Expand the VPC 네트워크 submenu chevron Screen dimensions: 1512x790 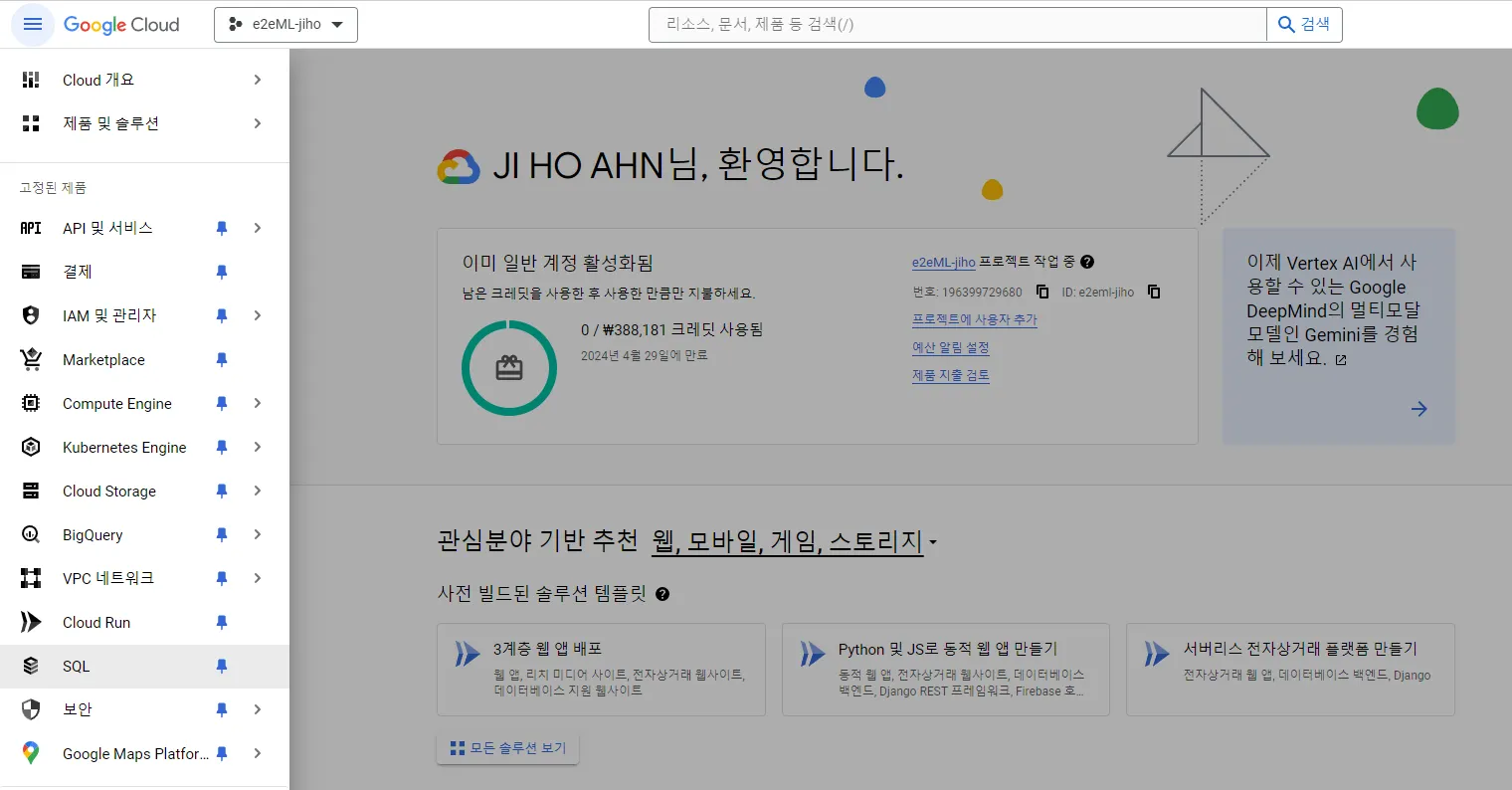pyautogui.click(x=258, y=578)
